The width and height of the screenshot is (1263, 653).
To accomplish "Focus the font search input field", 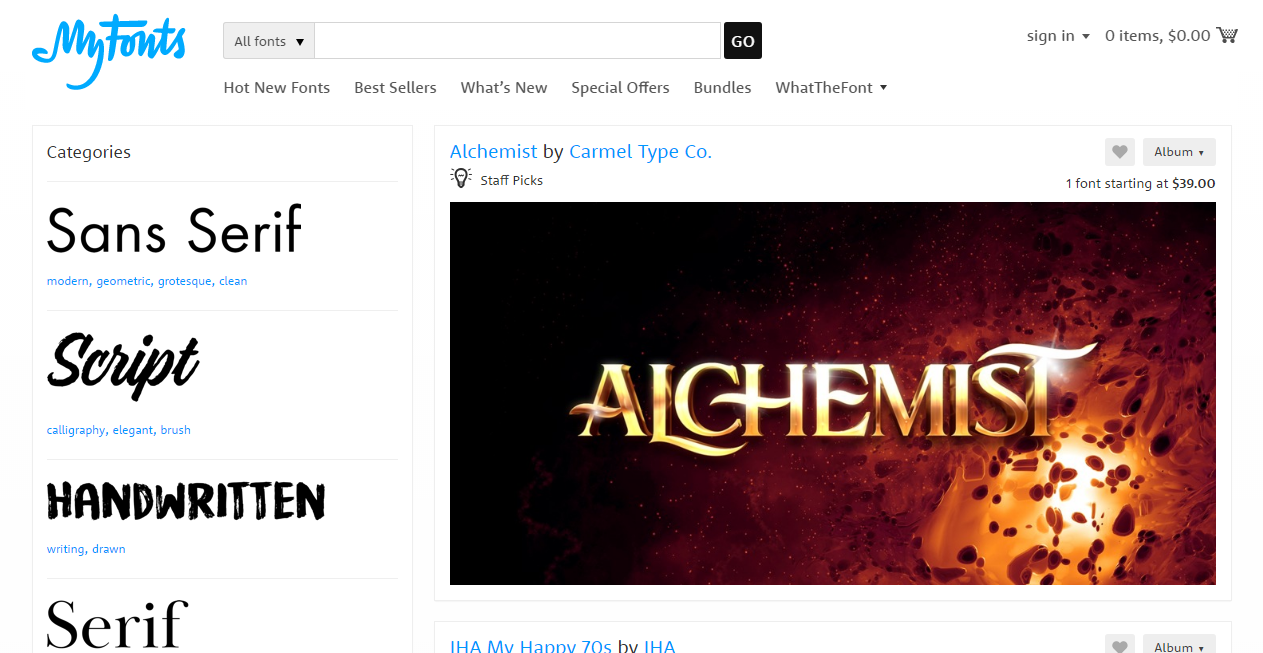I will [x=518, y=41].
